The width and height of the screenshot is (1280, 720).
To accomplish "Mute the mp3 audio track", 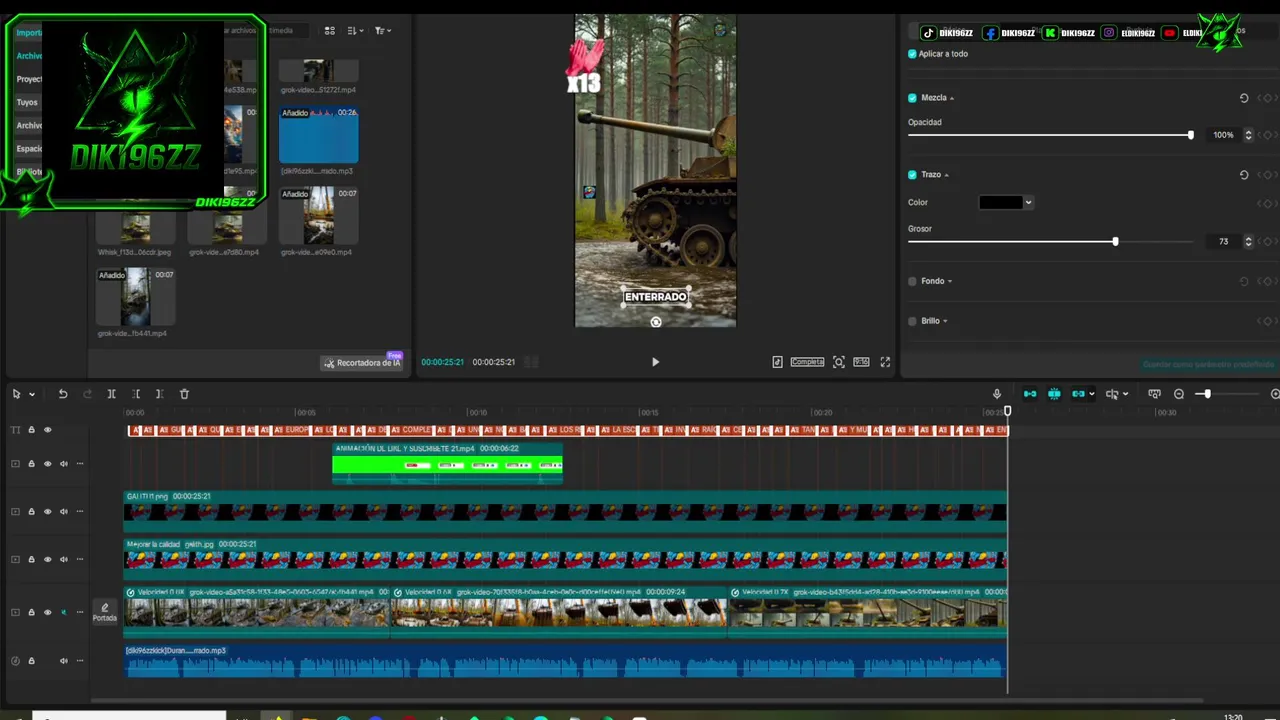I will point(63,661).
